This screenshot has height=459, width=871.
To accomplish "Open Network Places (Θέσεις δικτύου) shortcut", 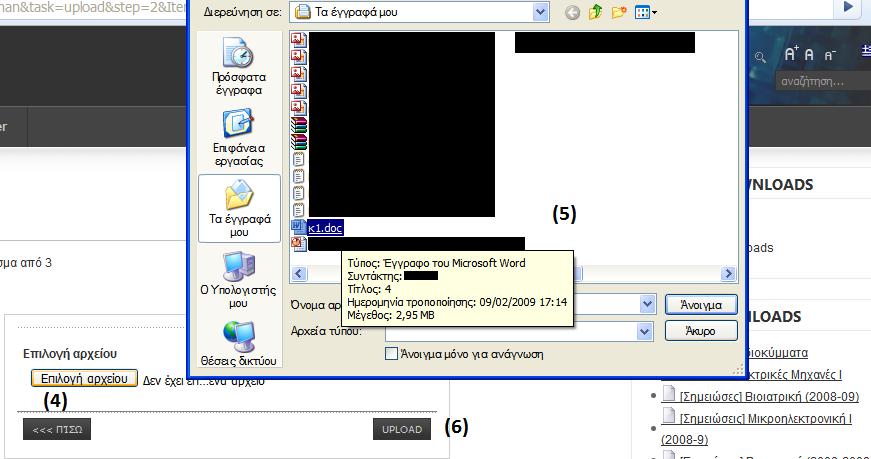I will (238, 342).
